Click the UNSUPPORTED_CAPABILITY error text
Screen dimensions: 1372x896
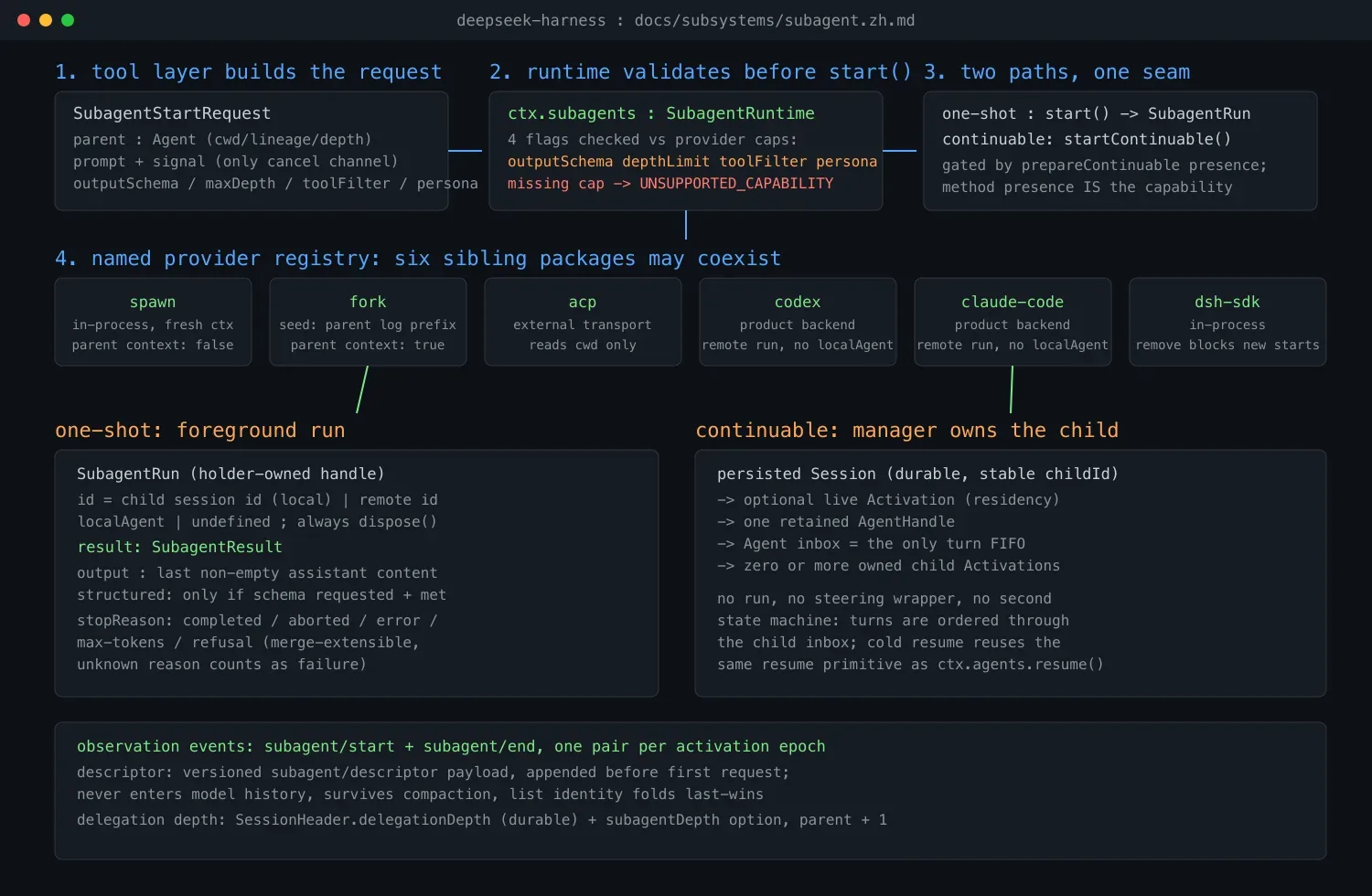tap(736, 183)
